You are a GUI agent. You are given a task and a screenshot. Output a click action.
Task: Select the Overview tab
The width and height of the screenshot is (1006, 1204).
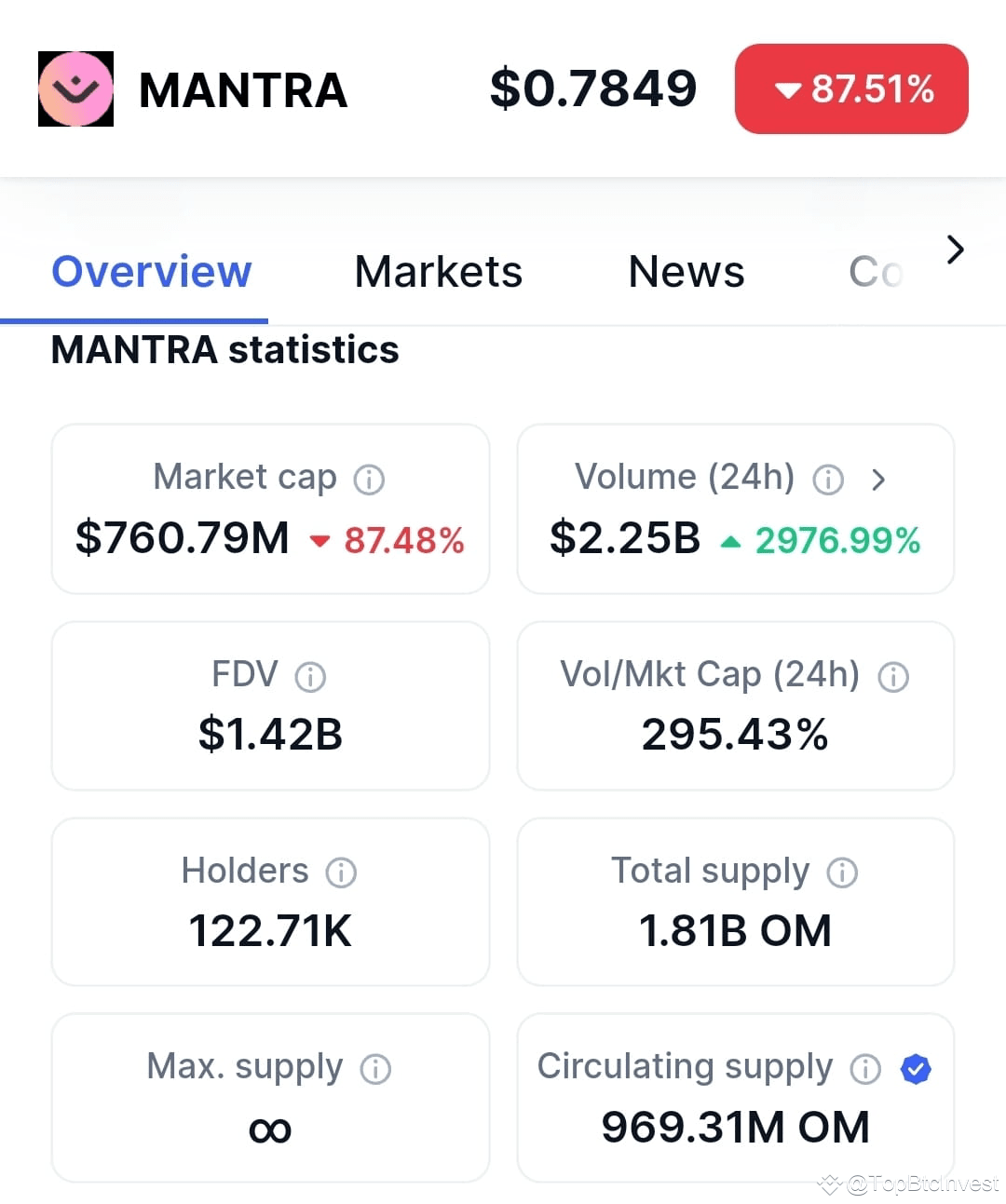tap(151, 271)
